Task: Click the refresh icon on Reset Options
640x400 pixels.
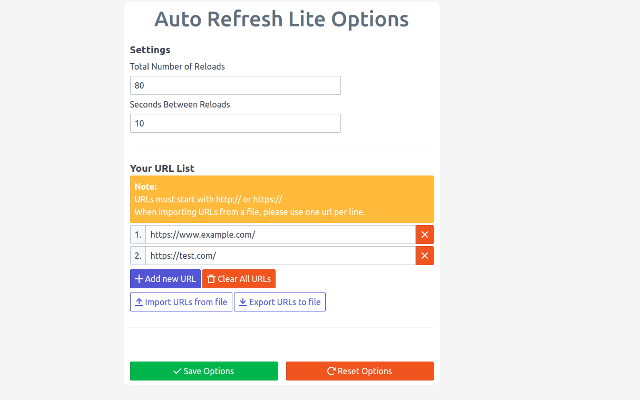Action: pyautogui.click(x=331, y=371)
